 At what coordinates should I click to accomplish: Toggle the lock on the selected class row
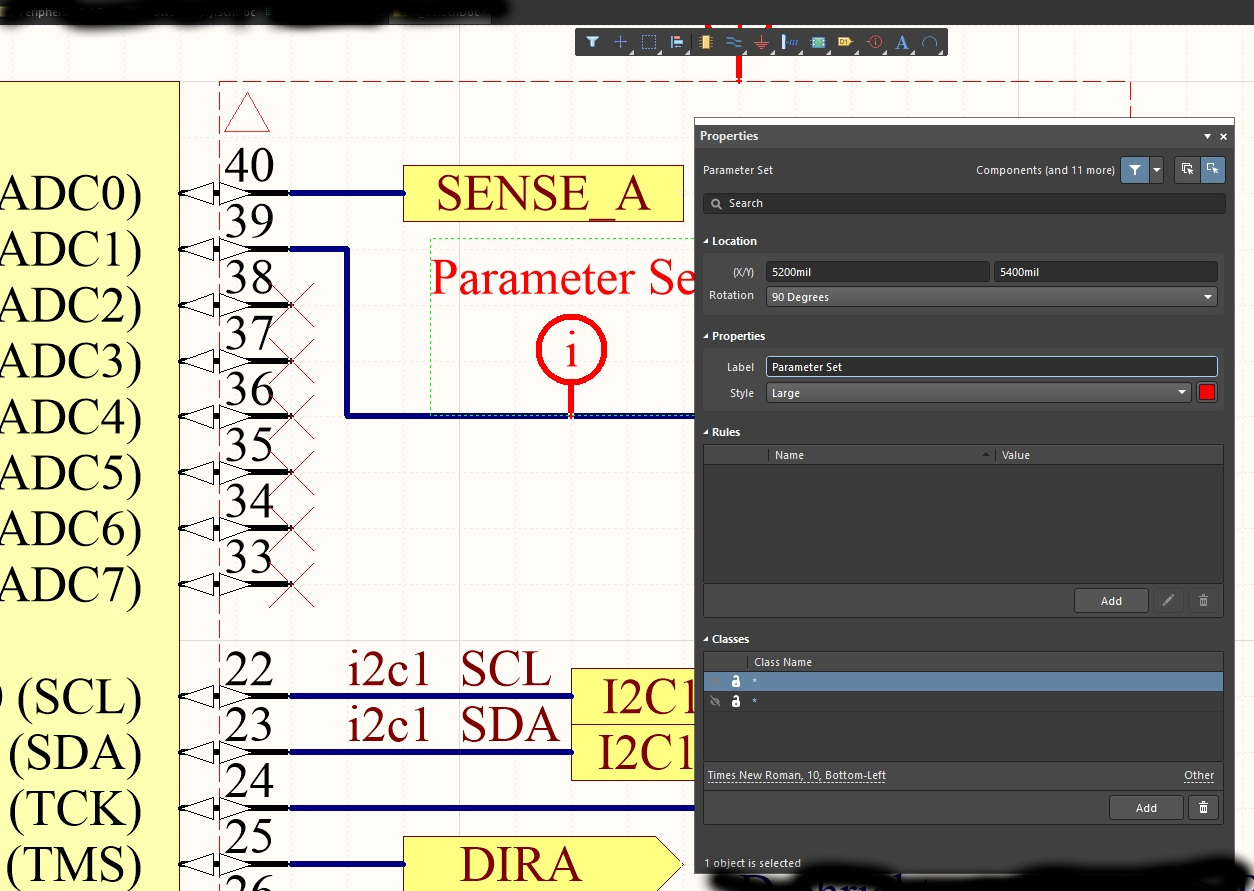736,681
